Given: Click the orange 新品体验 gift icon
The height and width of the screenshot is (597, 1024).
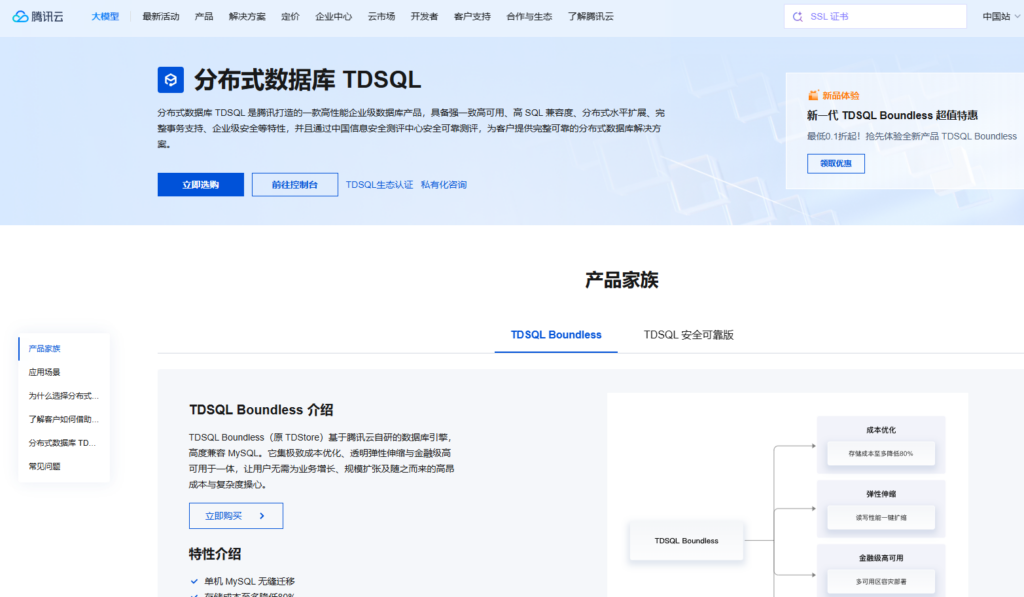Looking at the screenshot, I should [x=813, y=95].
